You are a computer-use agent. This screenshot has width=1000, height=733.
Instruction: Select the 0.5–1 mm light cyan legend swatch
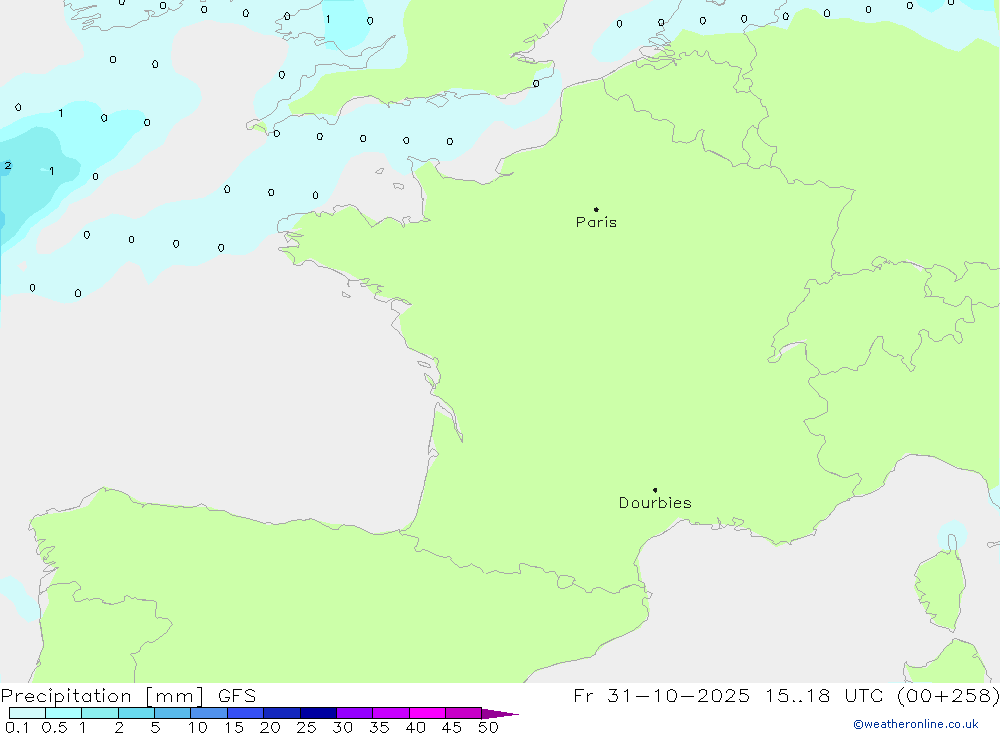click(x=64, y=713)
